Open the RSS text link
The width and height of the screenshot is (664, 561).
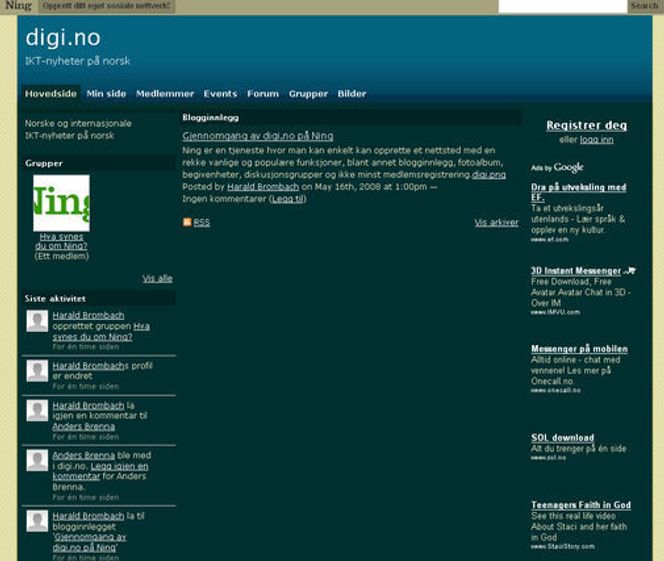tap(202, 222)
